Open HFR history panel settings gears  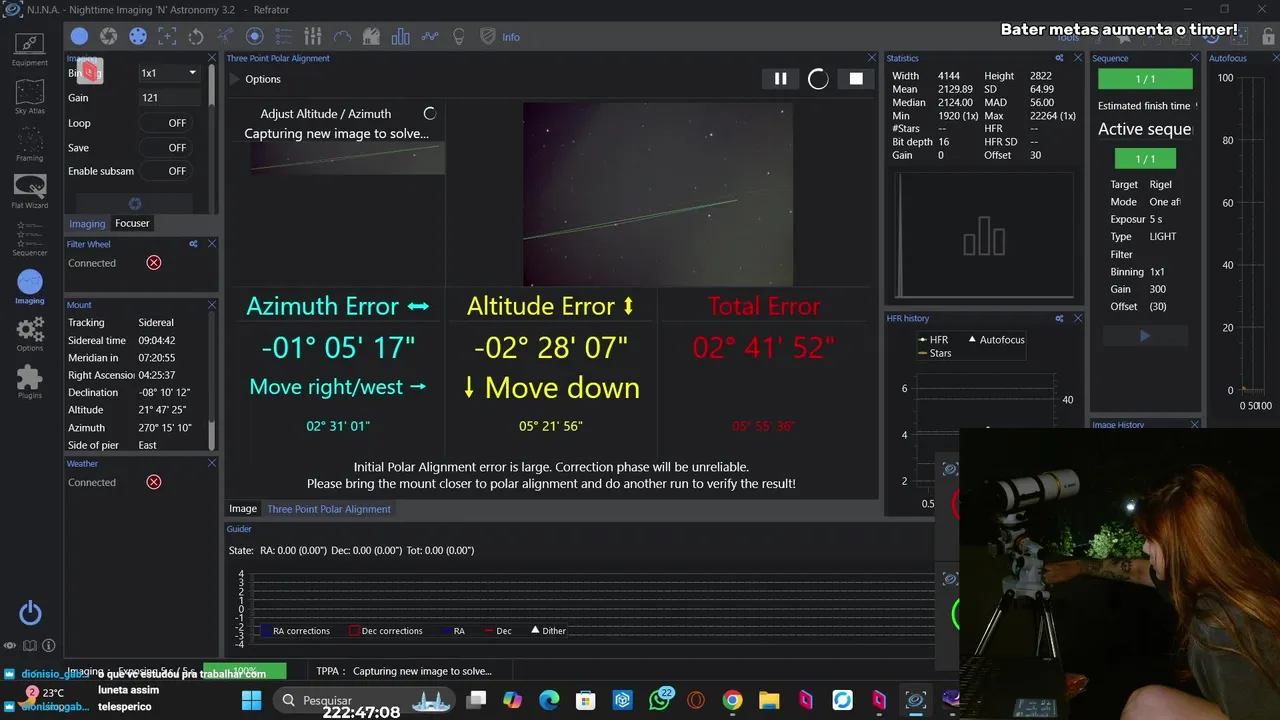coord(1059,318)
